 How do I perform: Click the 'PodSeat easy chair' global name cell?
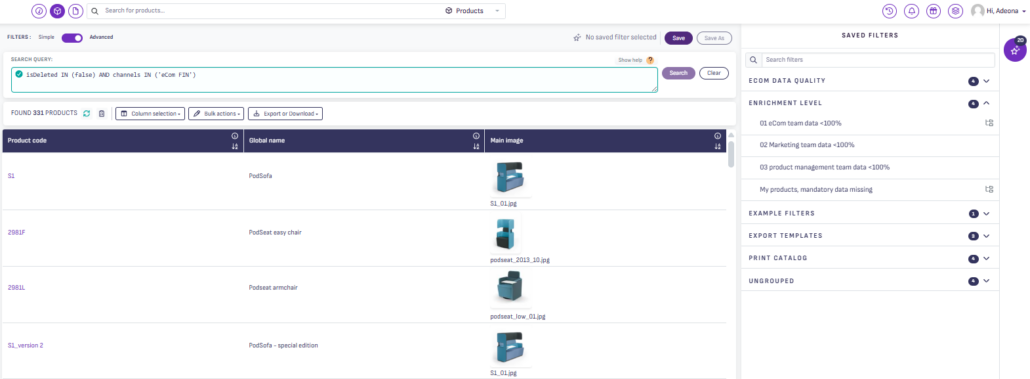point(275,232)
